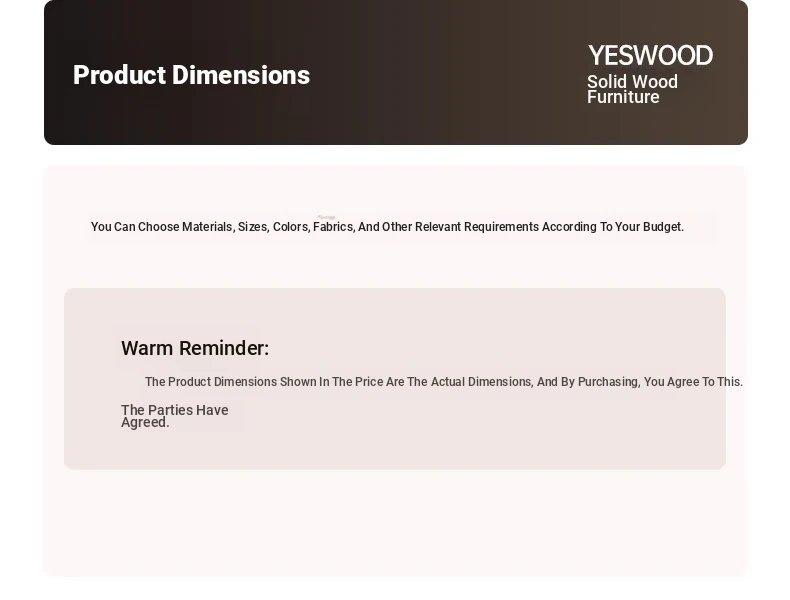Click The Parties Have Agreed text

click(x=174, y=416)
